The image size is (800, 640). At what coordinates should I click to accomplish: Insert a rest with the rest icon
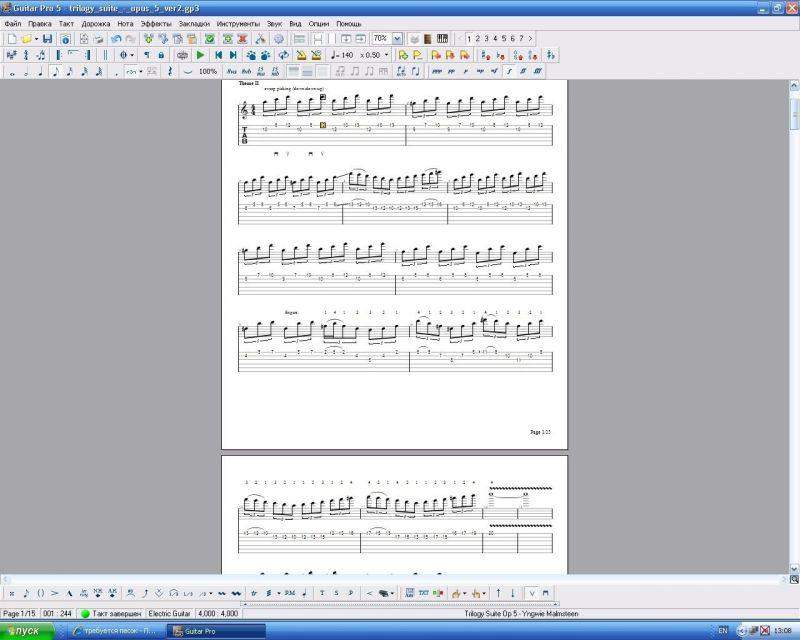(x=170, y=72)
